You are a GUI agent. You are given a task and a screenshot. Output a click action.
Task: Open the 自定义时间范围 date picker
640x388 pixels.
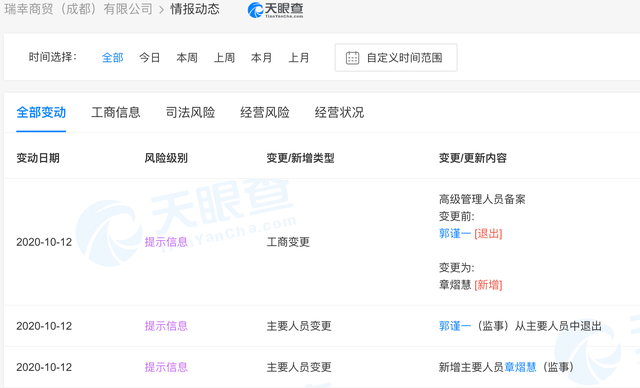click(396, 58)
